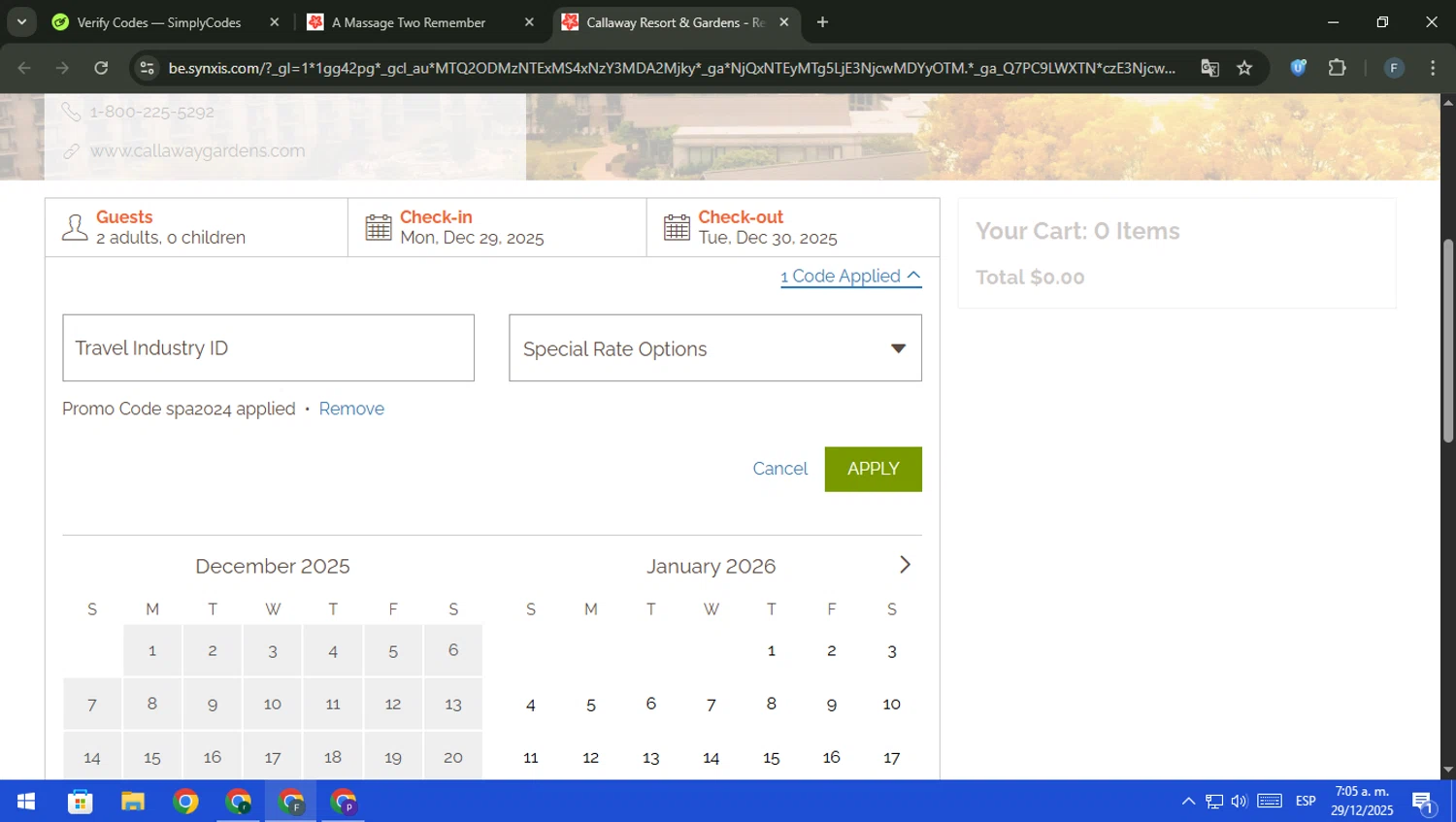Click the Check-in date Mon, Dec 29, 2025
Image resolution: width=1456 pixels, height=822 pixels.
pos(472,238)
